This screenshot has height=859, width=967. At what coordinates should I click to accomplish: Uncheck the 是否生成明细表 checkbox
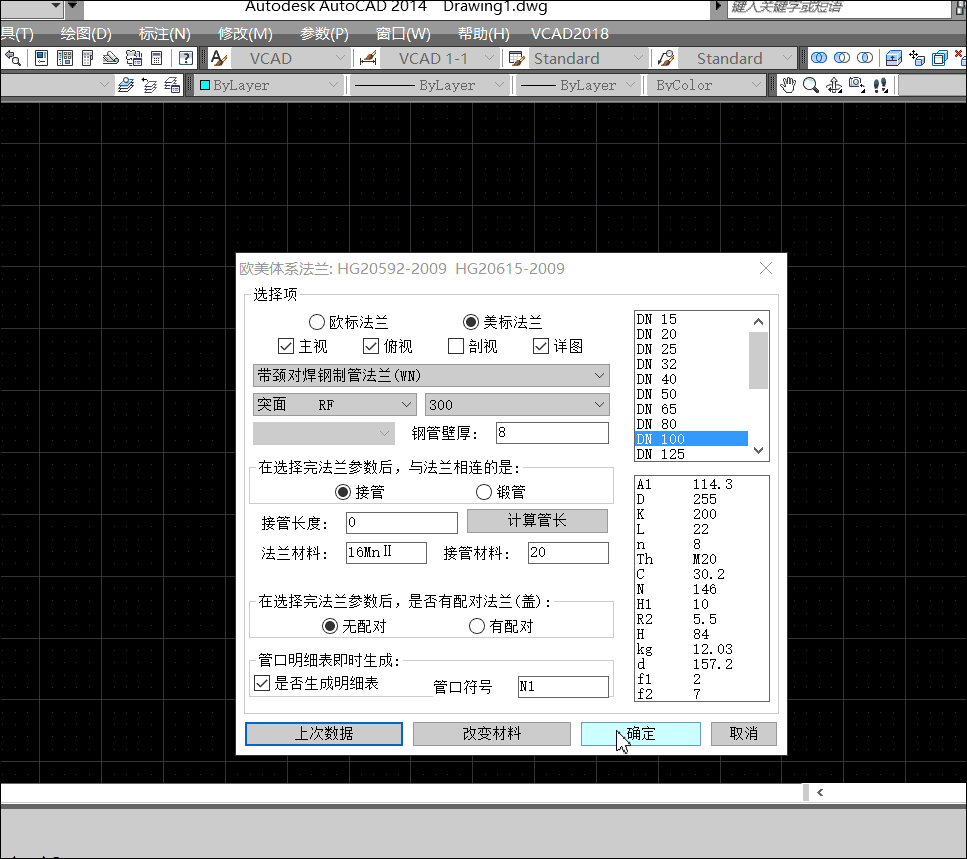tap(263, 684)
